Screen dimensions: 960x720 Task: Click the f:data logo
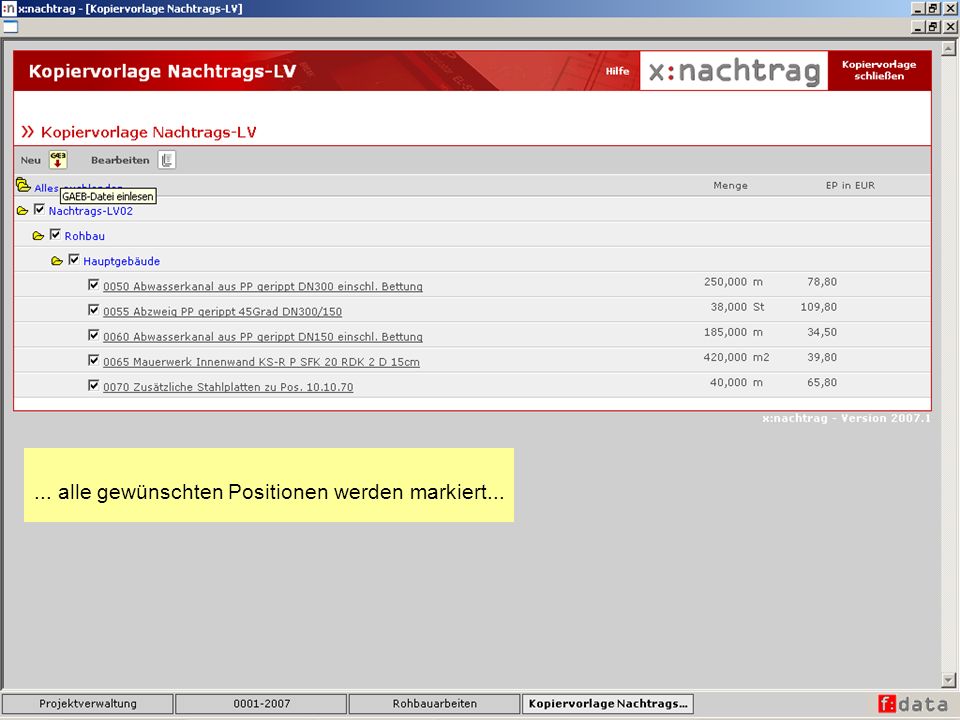pos(913,704)
